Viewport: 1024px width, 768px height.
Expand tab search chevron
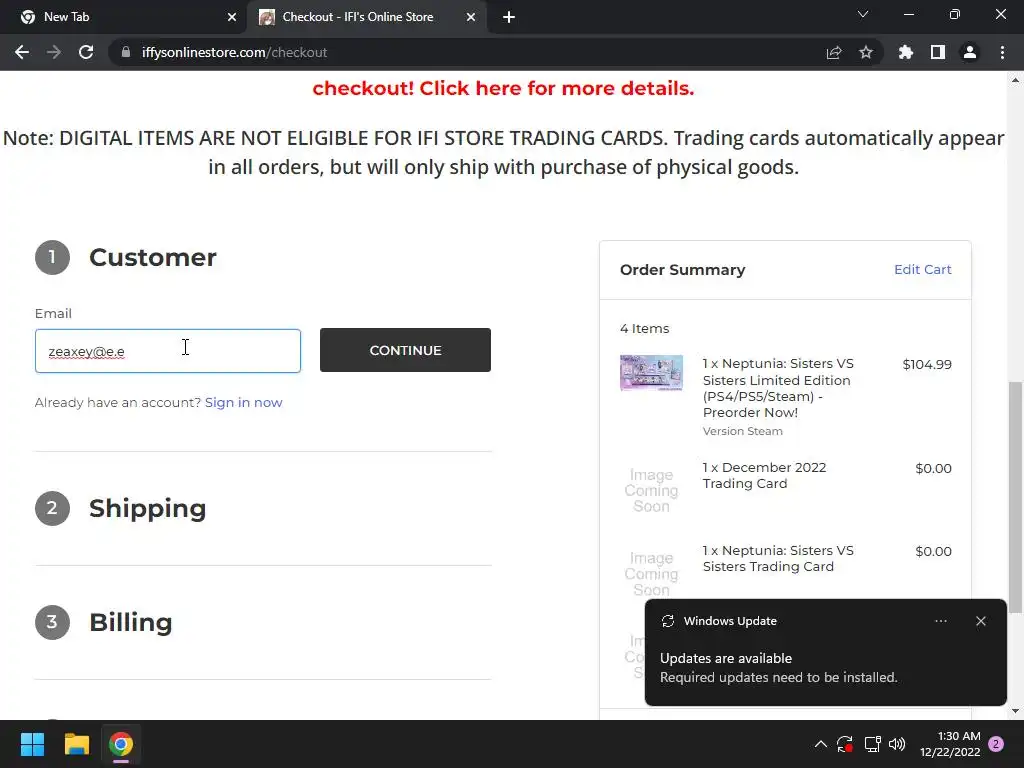(863, 14)
